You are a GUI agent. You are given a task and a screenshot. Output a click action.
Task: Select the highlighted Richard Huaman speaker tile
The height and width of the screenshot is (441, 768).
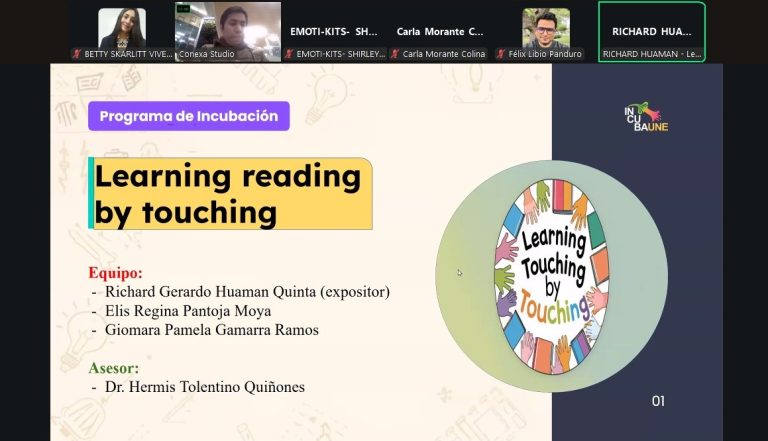[651, 31]
